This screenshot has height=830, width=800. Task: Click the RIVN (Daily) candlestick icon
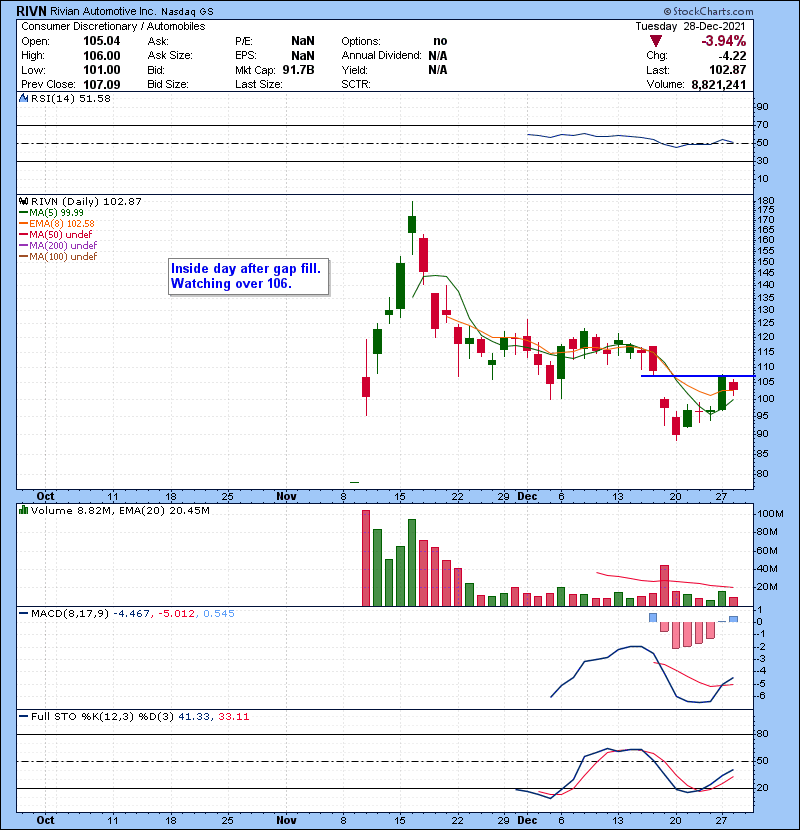click(x=23, y=201)
